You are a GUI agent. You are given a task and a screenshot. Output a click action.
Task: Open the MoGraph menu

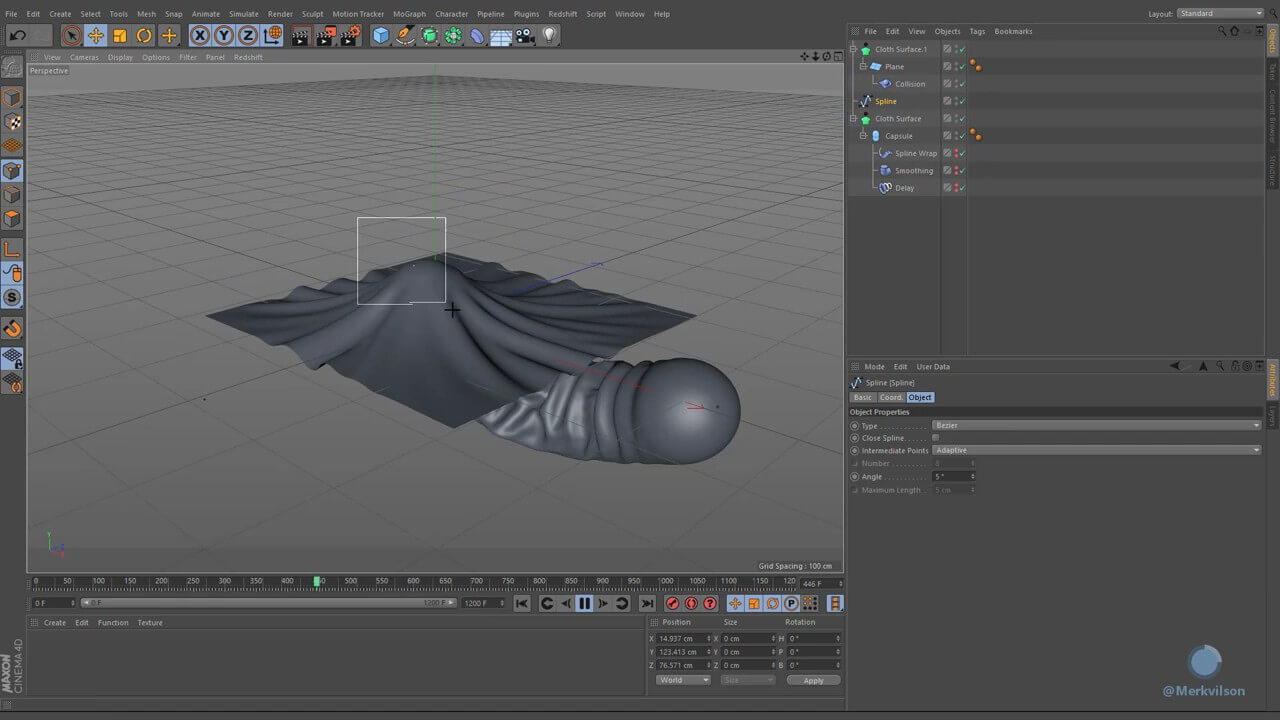409,14
